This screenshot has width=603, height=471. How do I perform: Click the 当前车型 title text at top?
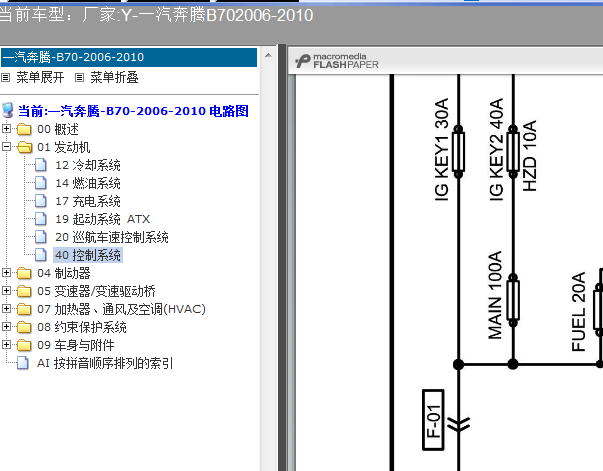[x=156, y=15]
